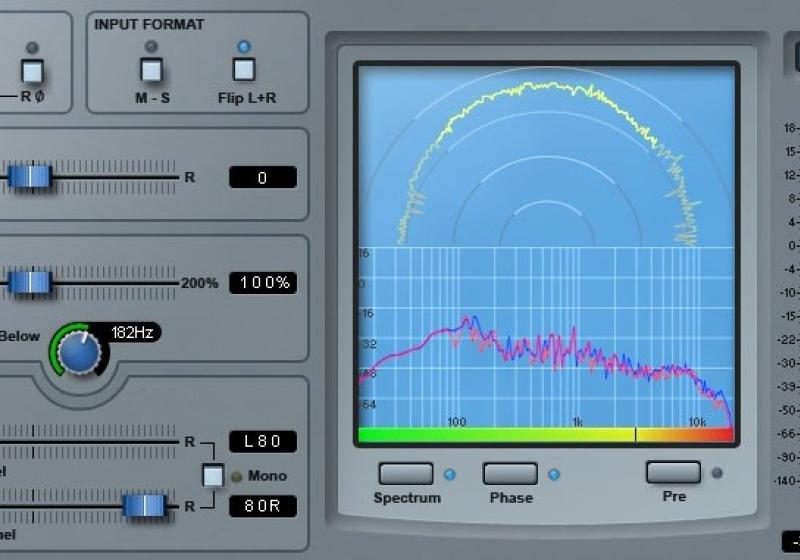This screenshot has height=560, width=800.
Task: Click the width slider handle near 200%
Action: 30,283
